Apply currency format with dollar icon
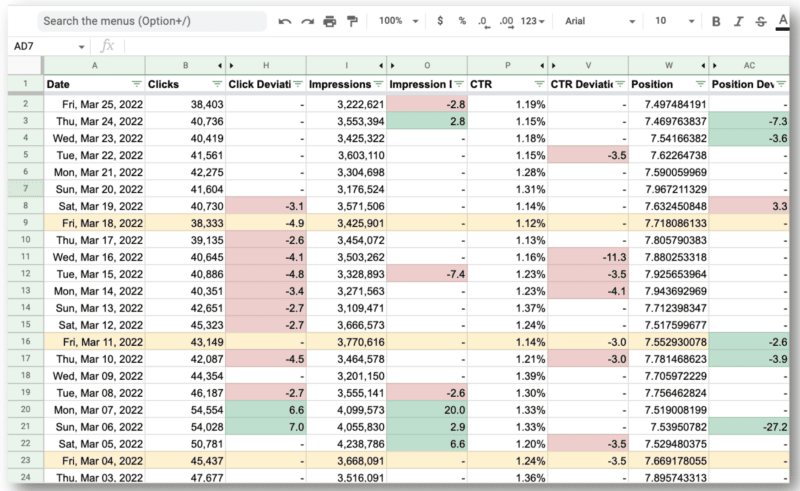The width and height of the screenshot is (800, 491). pos(441,21)
